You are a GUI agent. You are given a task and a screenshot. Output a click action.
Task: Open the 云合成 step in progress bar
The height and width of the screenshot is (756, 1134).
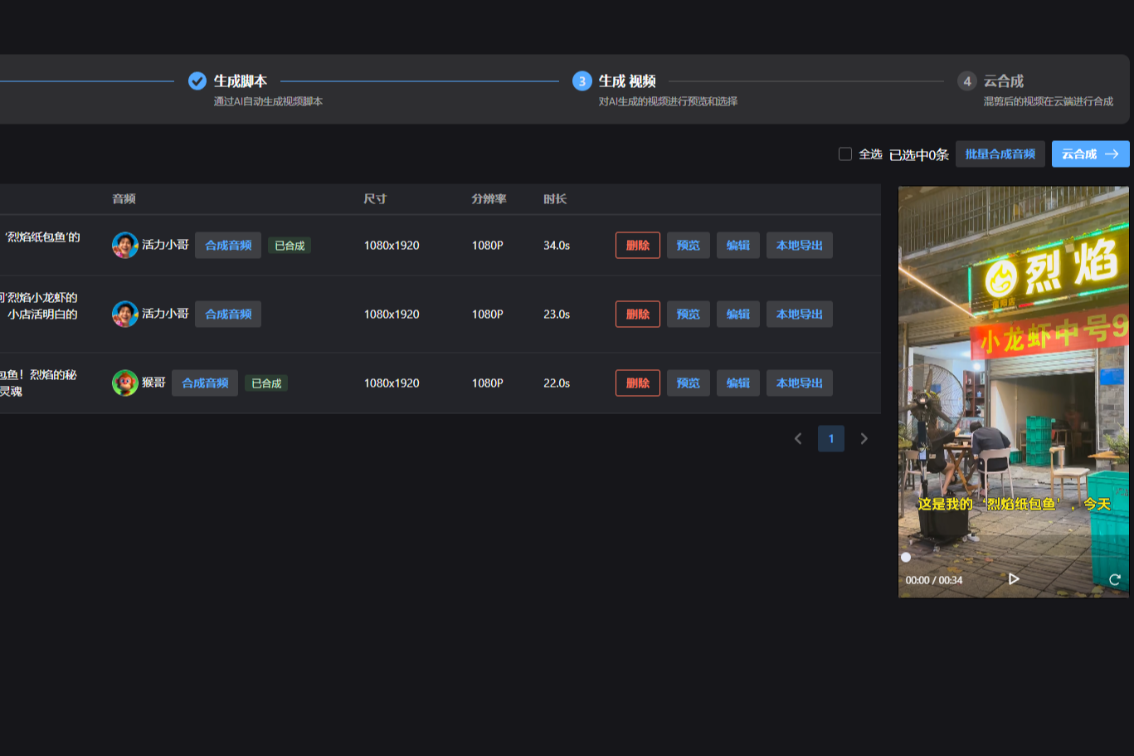1003,81
